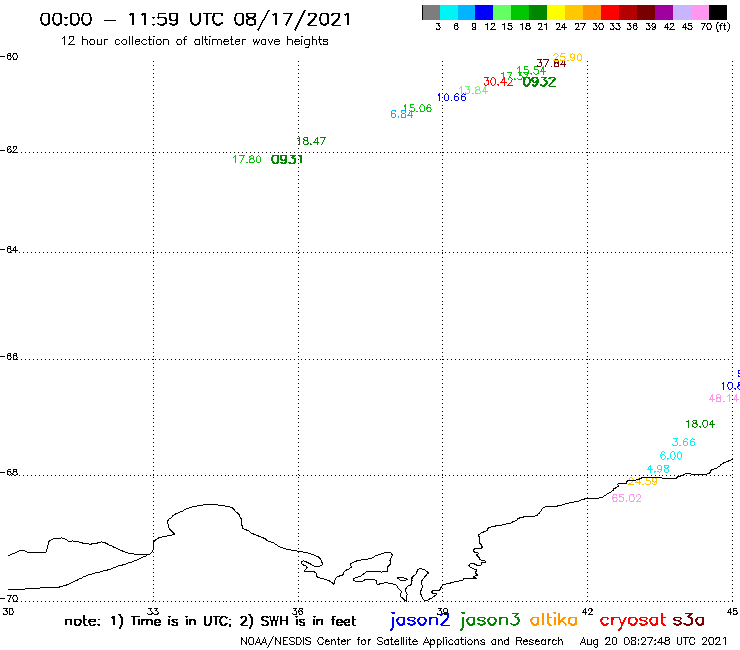Click the 6.00 wave height value
Image resolution: width=740 pixels, height=650 pixels.
[671, 456]
